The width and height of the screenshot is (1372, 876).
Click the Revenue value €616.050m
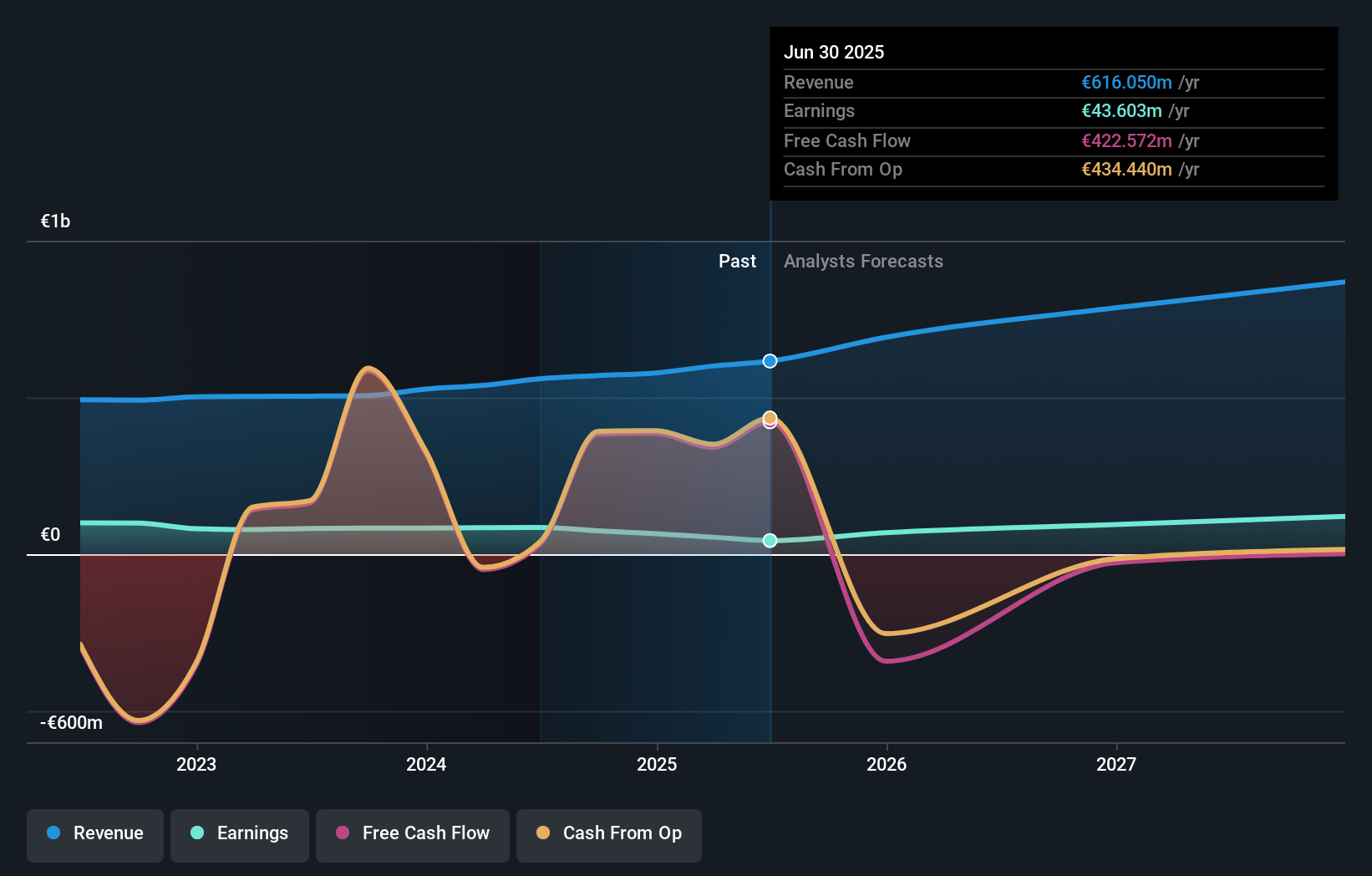point(1126,83)
